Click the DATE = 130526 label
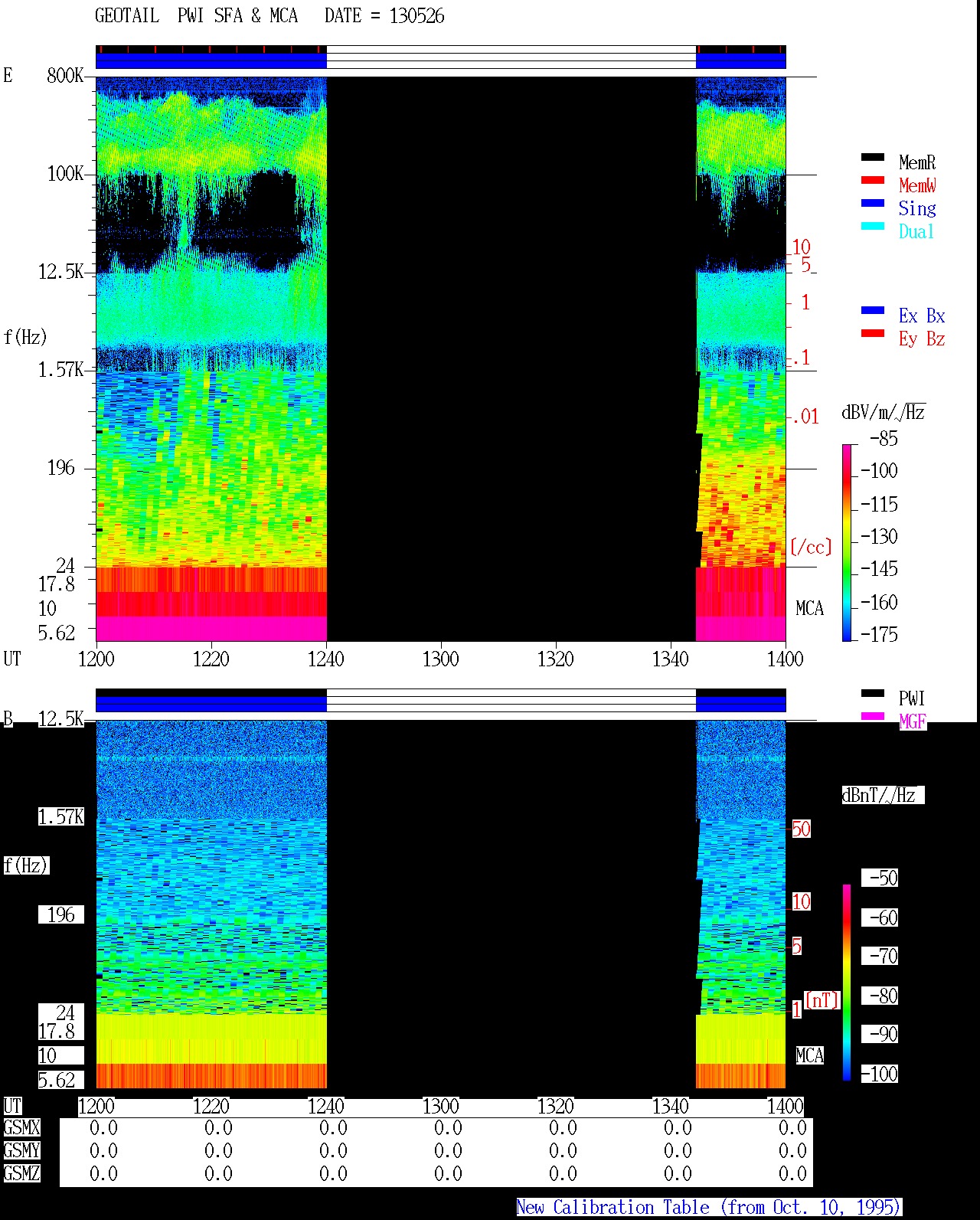This screenshot has width=980, height=1220. (384, 16)
